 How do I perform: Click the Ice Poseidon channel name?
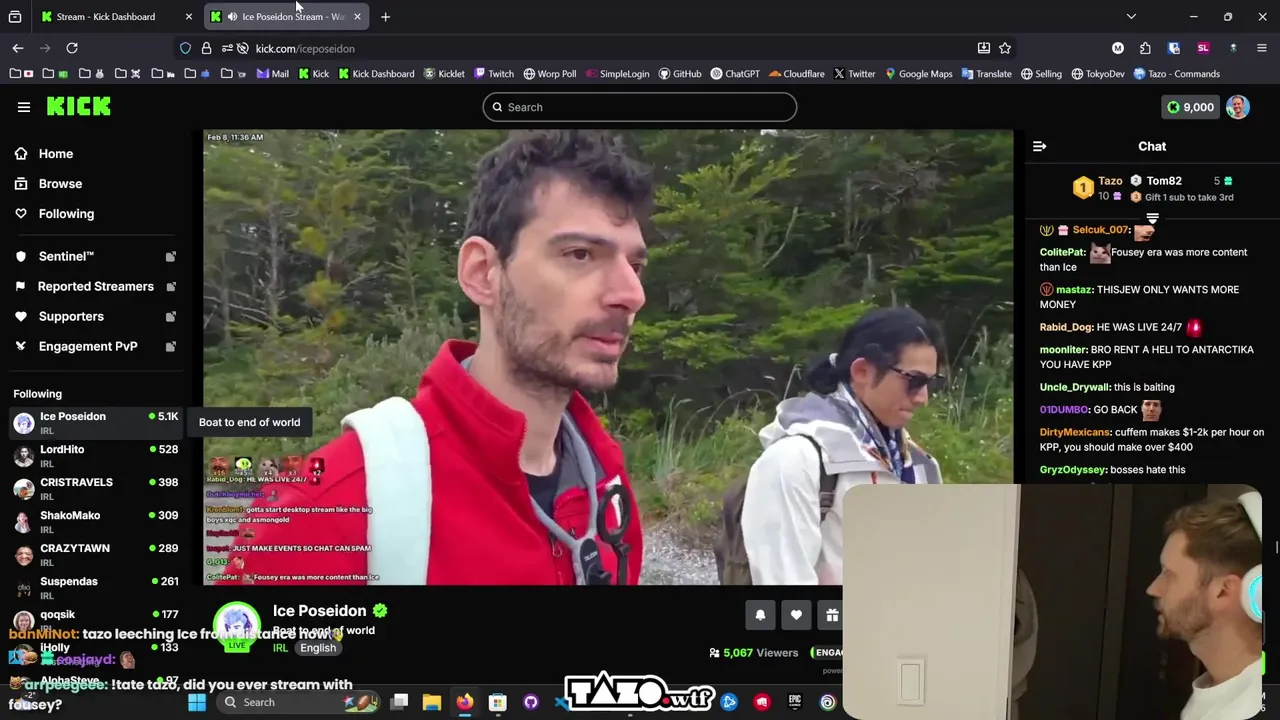320,611
